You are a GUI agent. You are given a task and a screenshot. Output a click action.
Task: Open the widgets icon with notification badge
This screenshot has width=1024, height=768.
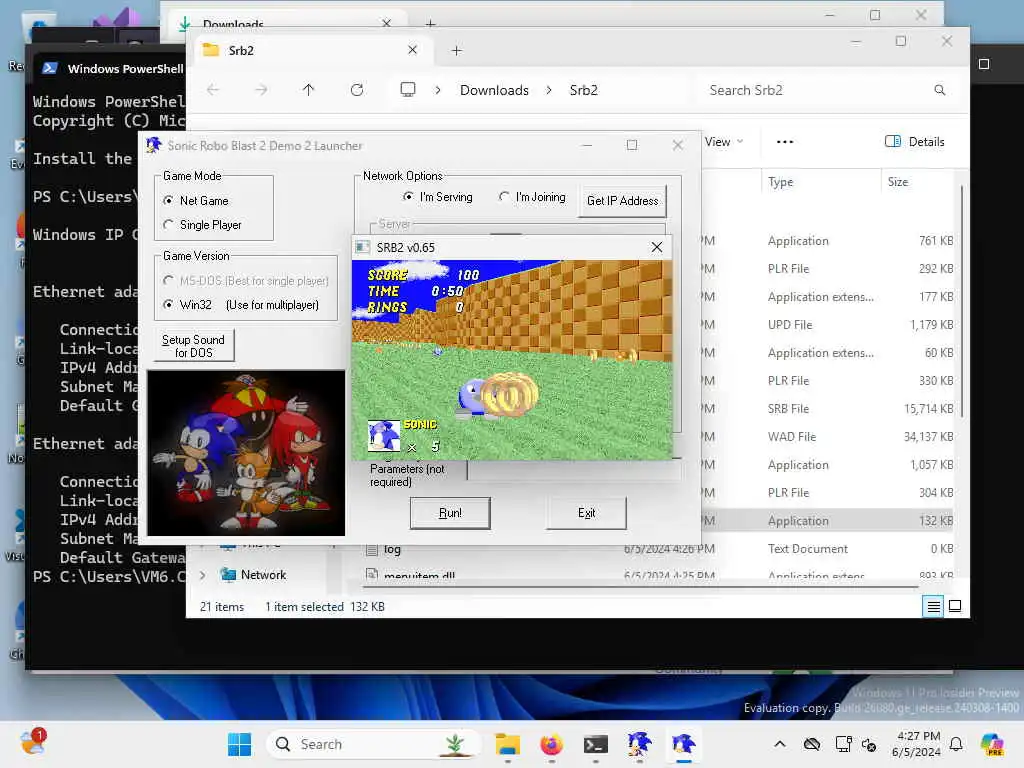coord(32,742)
